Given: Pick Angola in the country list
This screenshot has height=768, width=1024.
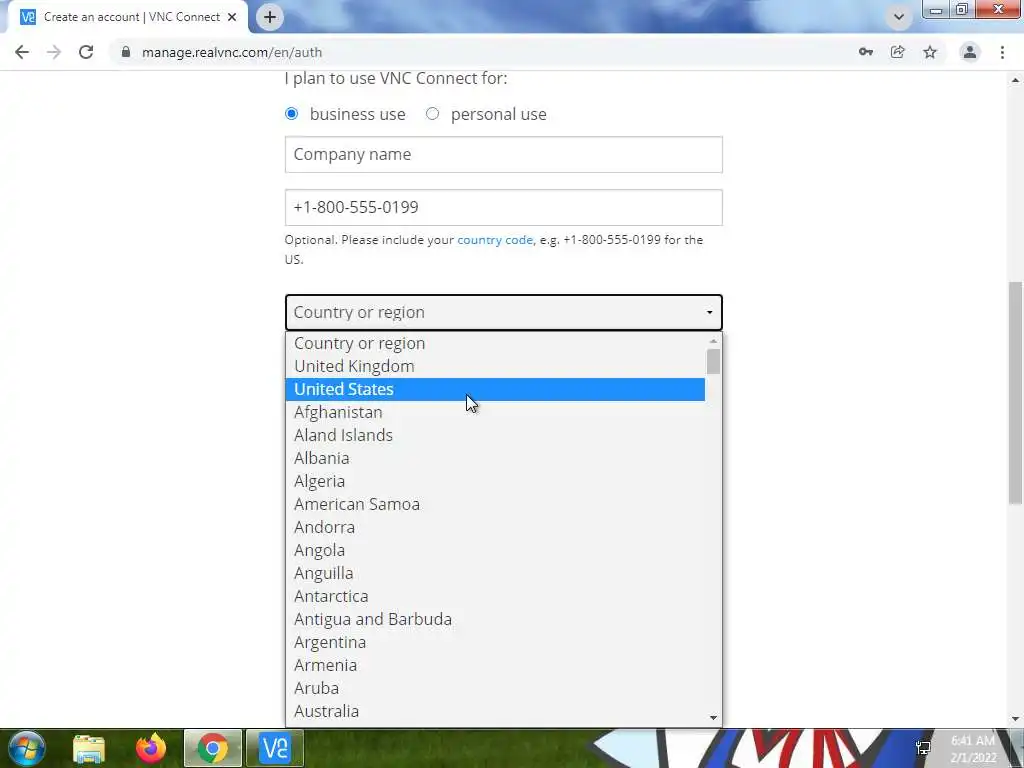Looking at the screenshot, I should 495,550.
